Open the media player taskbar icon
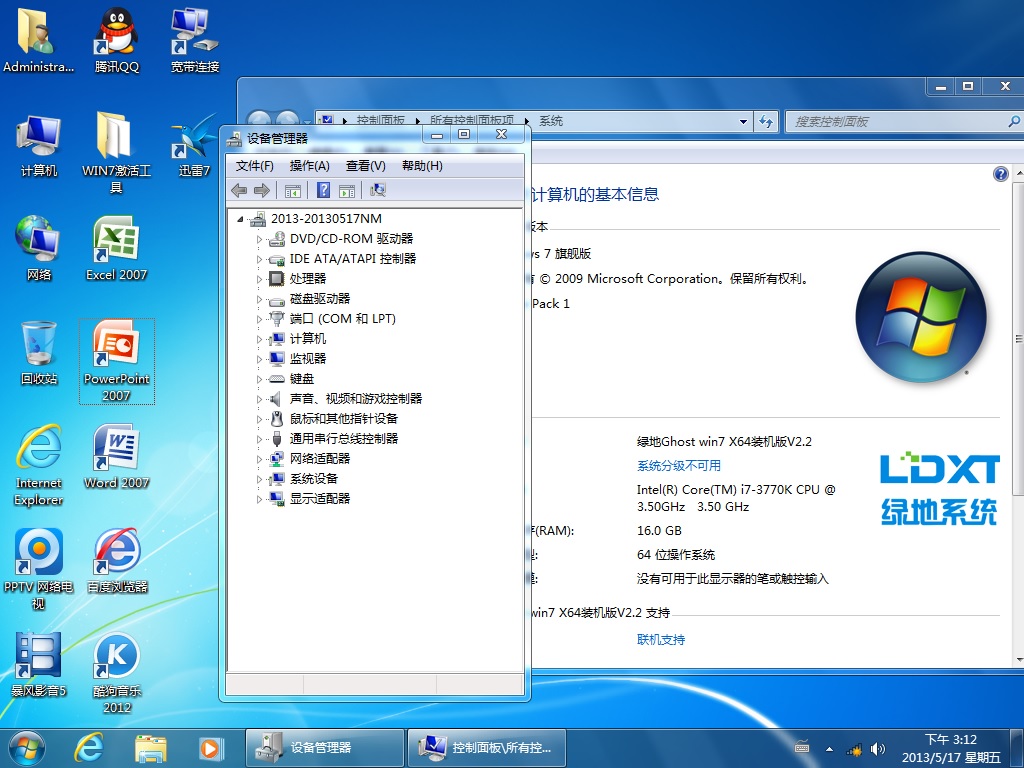The width and height of the screenshot is (1024, 768). 211,748
